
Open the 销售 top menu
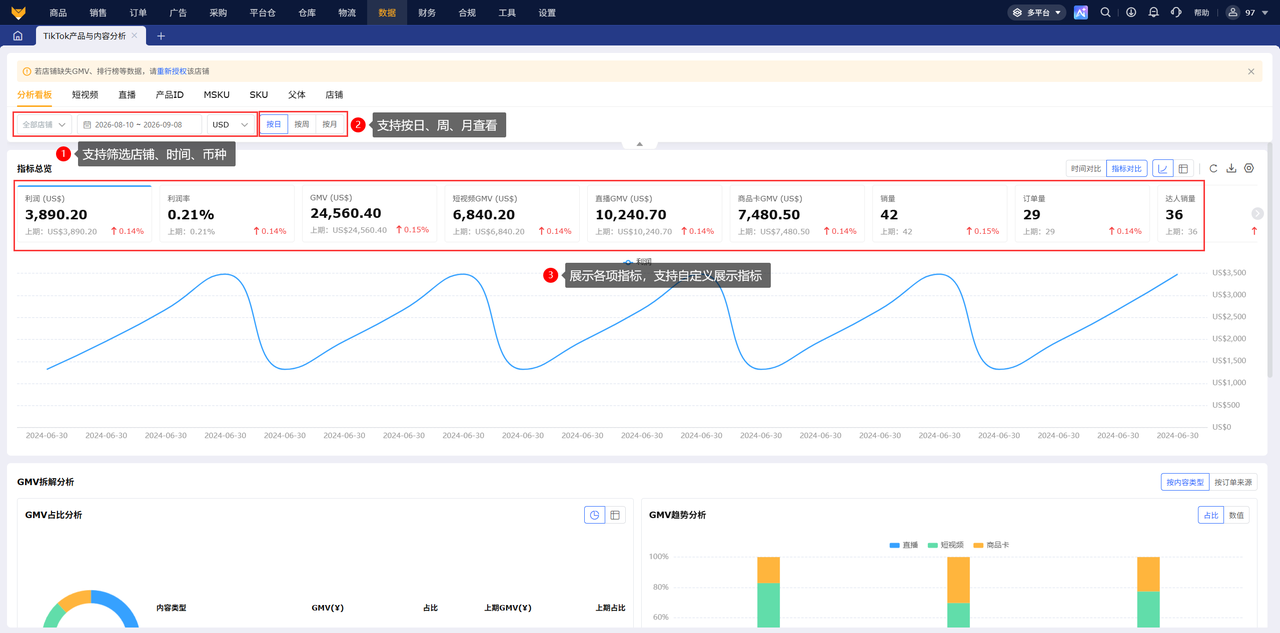click(98, 13)
